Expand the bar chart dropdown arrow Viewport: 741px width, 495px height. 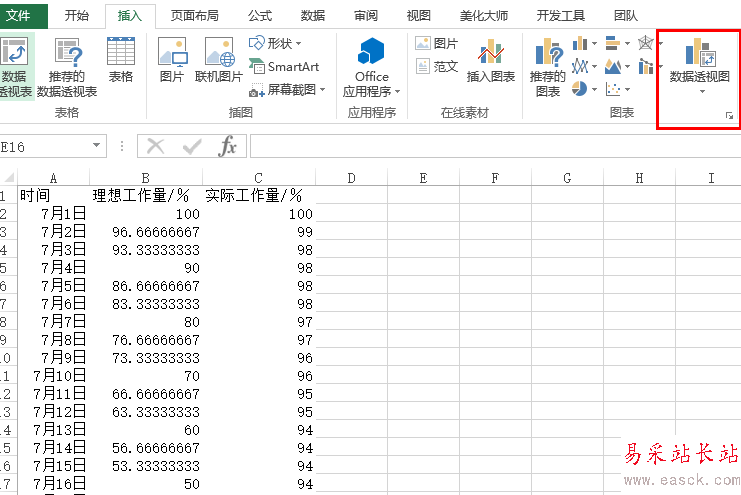point(627,43)
